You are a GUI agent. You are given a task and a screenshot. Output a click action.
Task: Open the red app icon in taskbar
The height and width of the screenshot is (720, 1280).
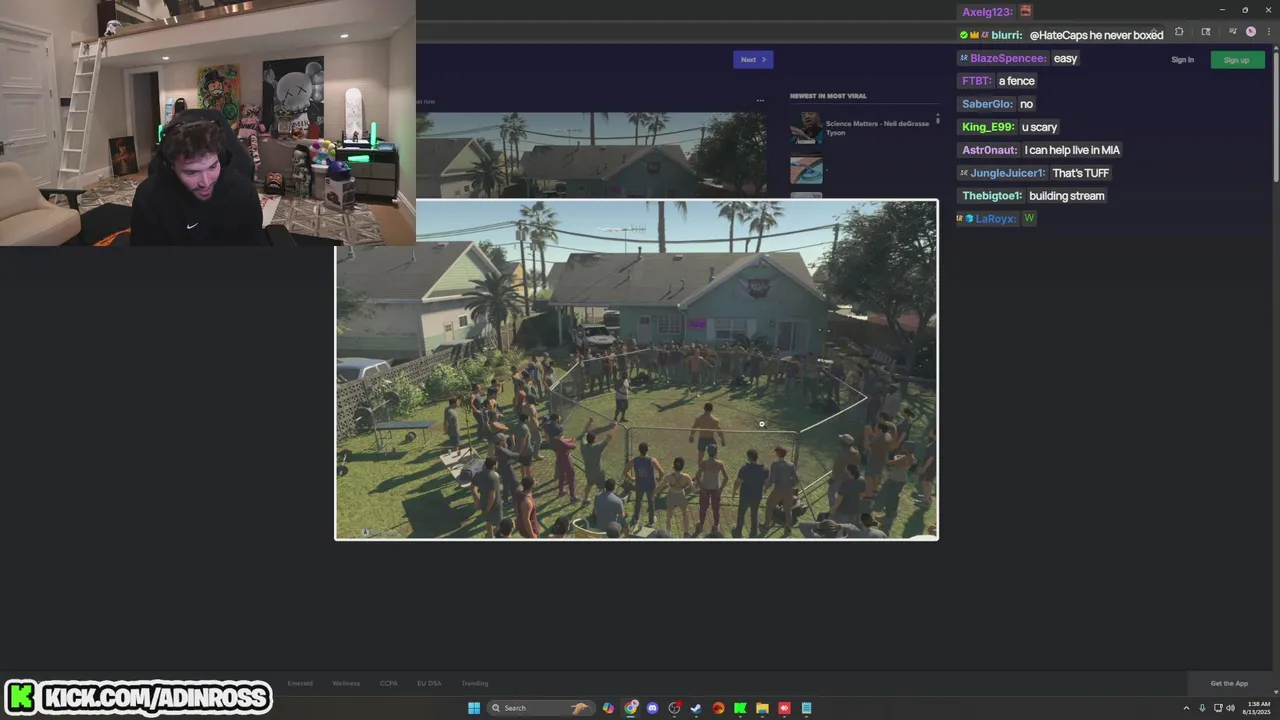(x=784, y=708)
